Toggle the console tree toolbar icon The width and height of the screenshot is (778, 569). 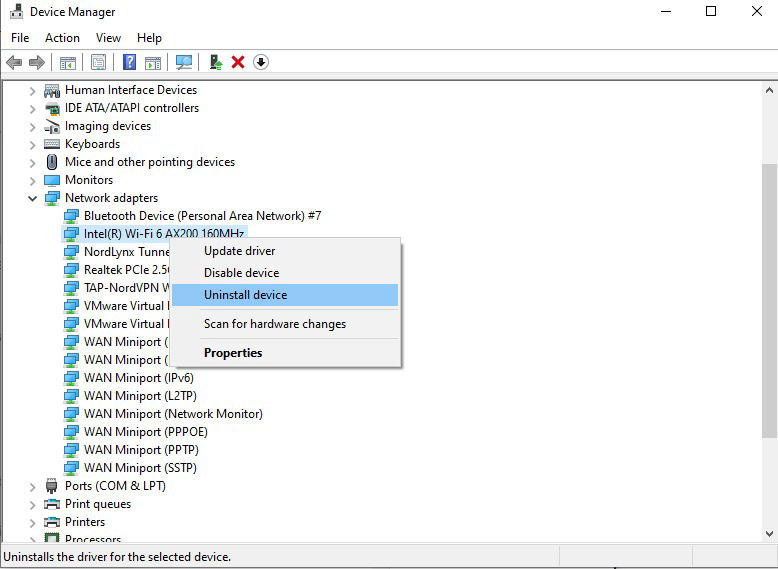pyautogui.click(x=67, y=63)
